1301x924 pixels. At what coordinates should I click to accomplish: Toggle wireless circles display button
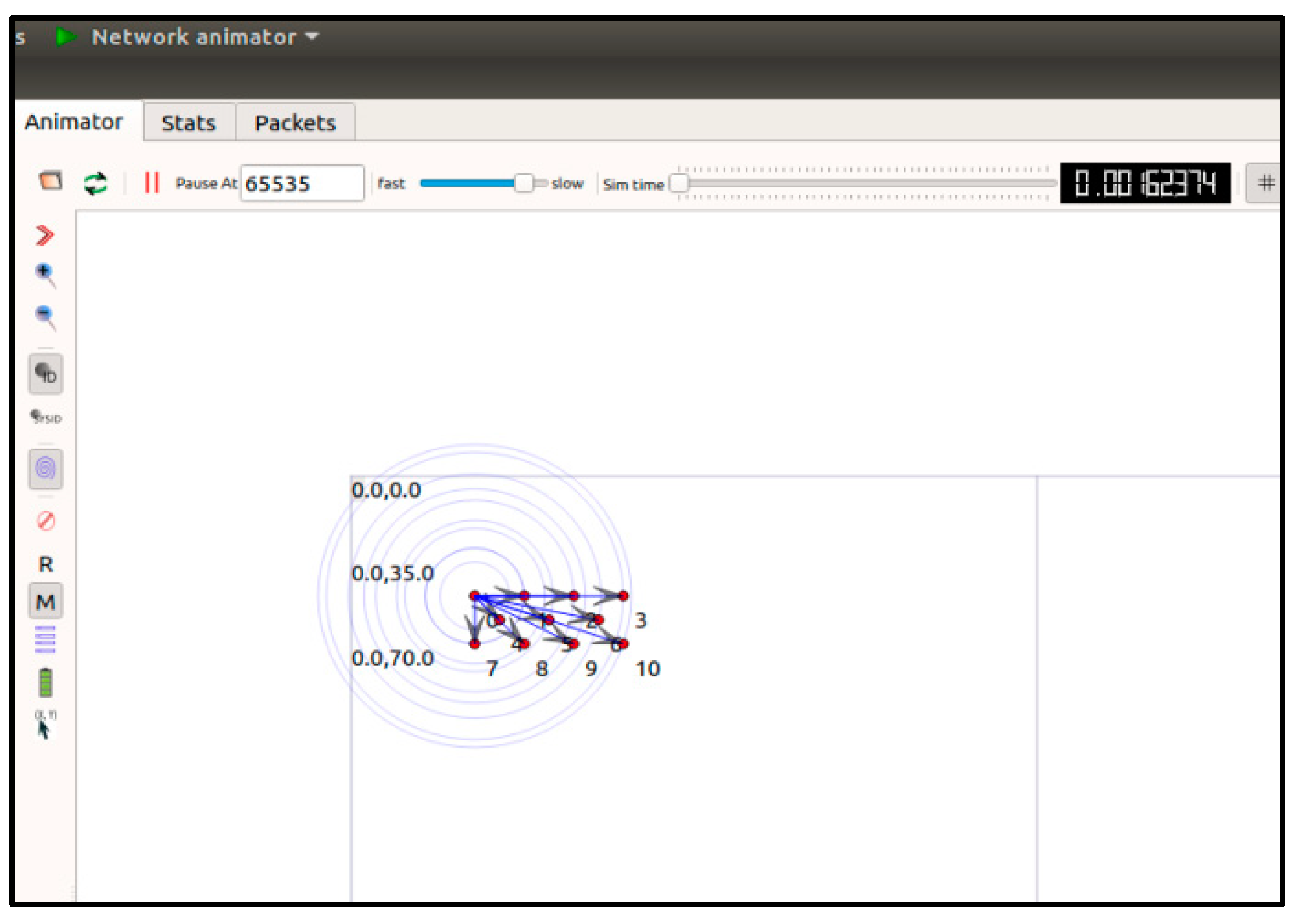click(x=46, y=469)
